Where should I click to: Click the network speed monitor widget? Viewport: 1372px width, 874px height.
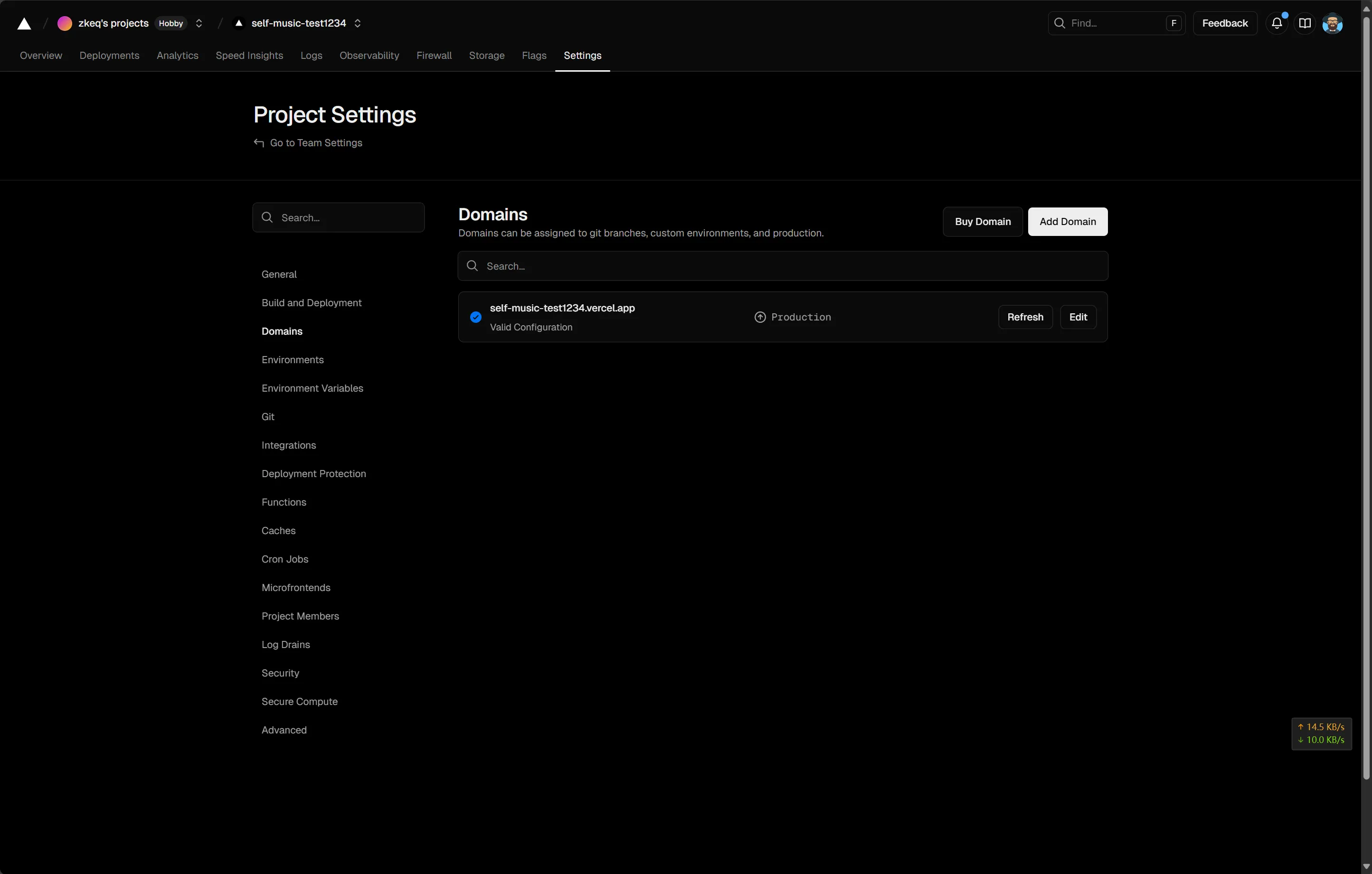[x=1321, y=734]
